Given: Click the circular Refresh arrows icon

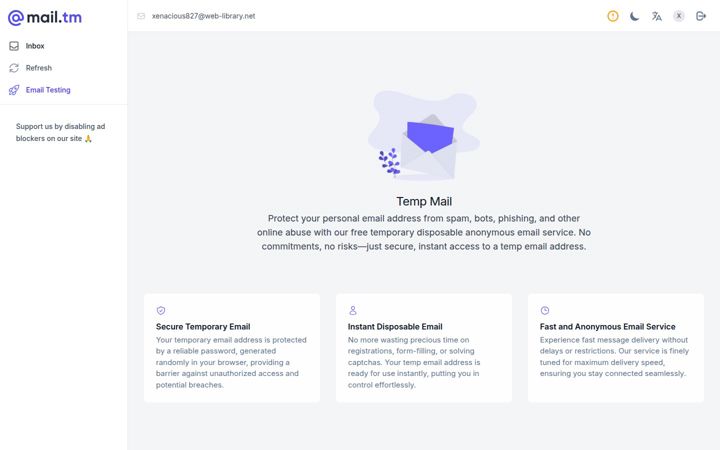Looking at the screenshot, I should tap(14, 68).
